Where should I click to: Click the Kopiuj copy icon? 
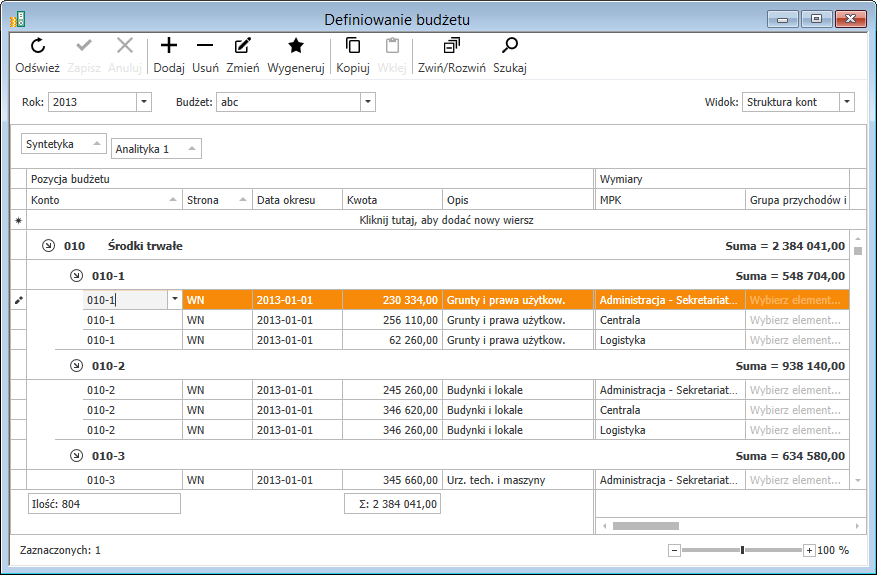tap(353, 46)
